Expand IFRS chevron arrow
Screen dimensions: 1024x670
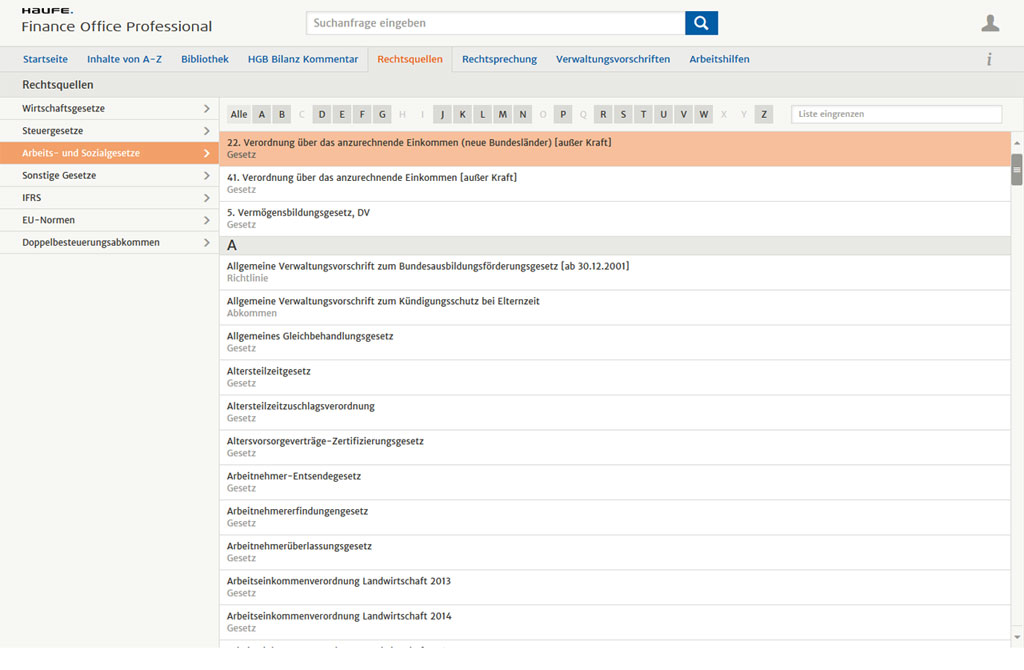(x=206, y=197)
